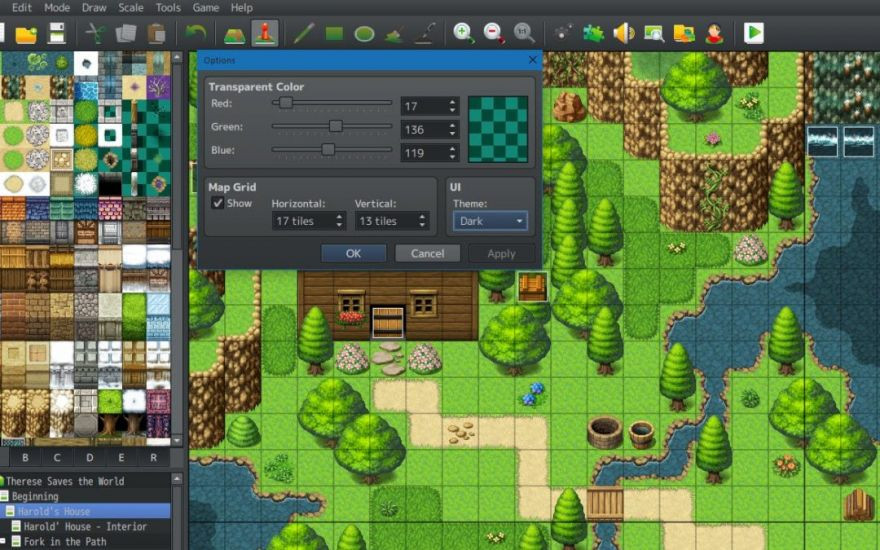Screen dimensions: 880x550
Task: Switch to tileset tab B
Action: coord(25,457)
